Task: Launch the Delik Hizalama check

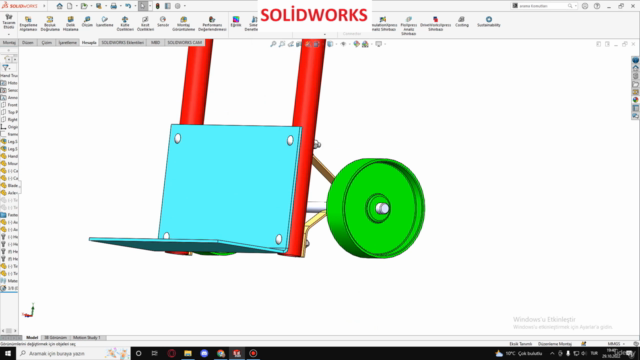Action: coord(70,24)
